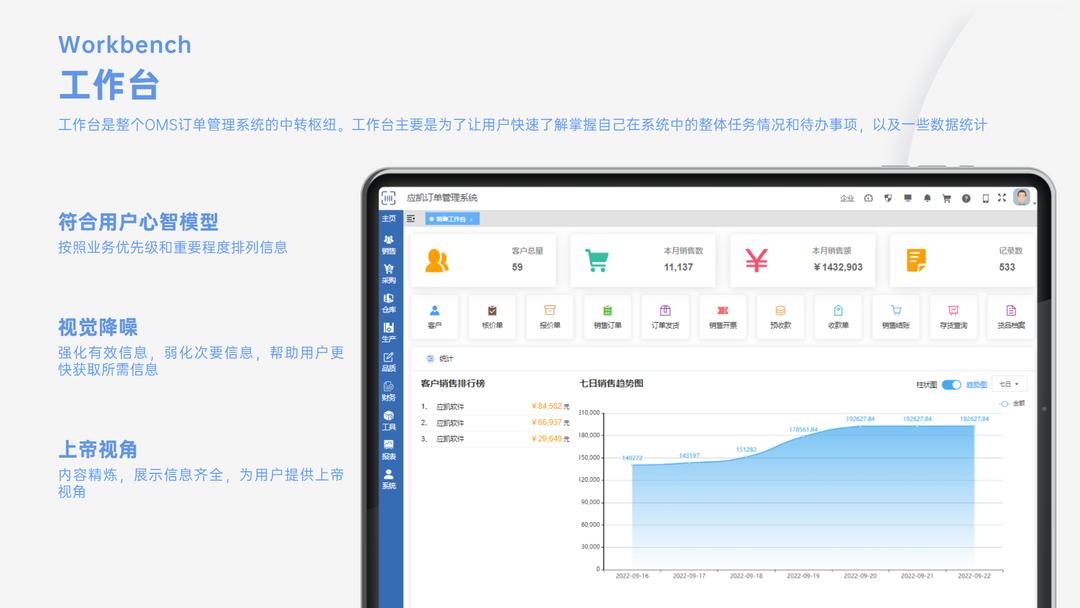Open the 七日 time range dropdown
The height and width of the screenshot is (608, 1080).
[1009, 384]
